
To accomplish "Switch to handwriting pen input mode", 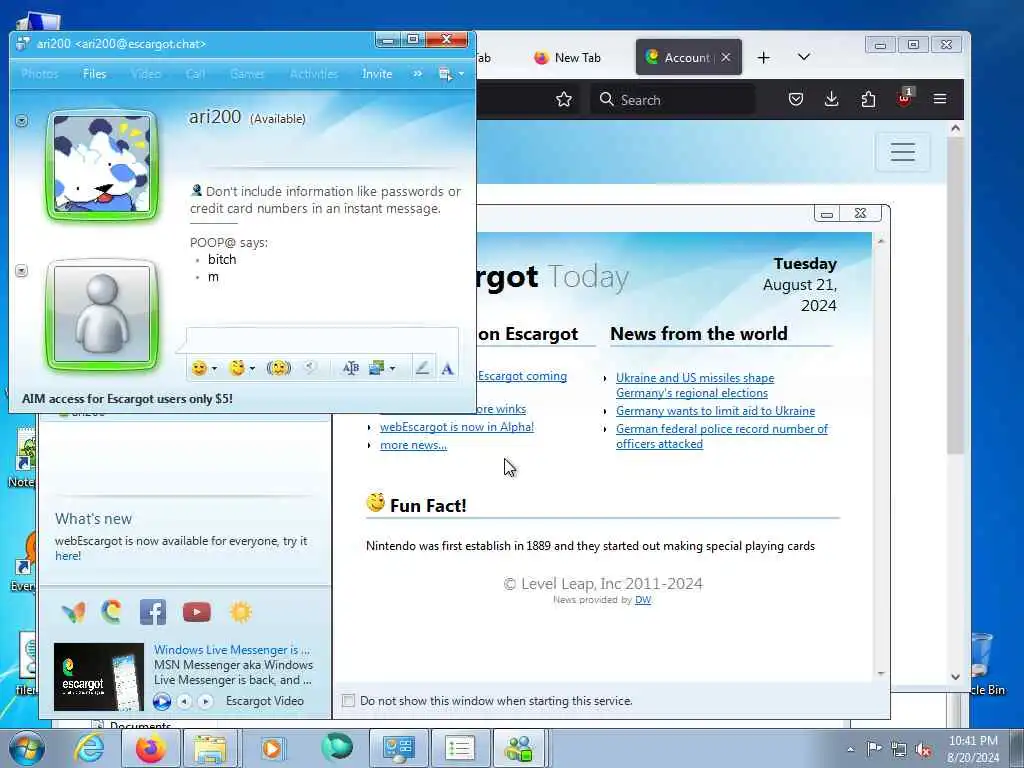I will tap(423, 368).
